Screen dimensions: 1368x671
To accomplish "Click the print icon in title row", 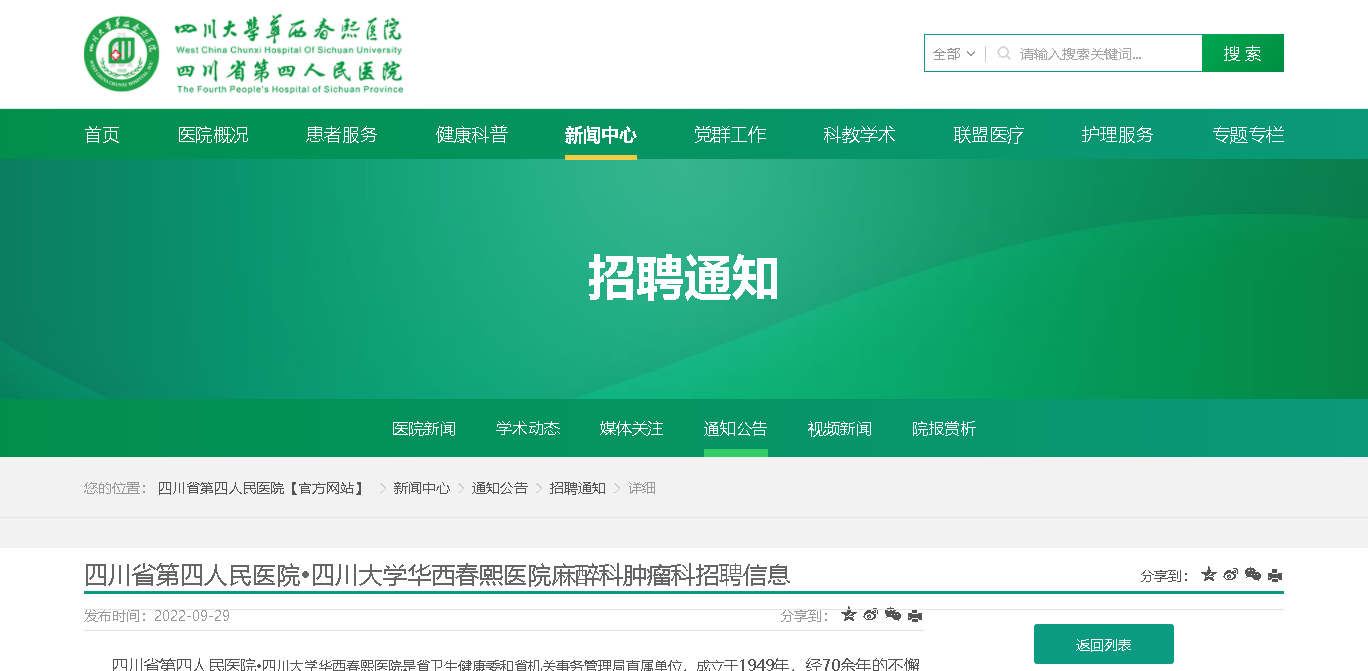I will tap(1275, 575).
